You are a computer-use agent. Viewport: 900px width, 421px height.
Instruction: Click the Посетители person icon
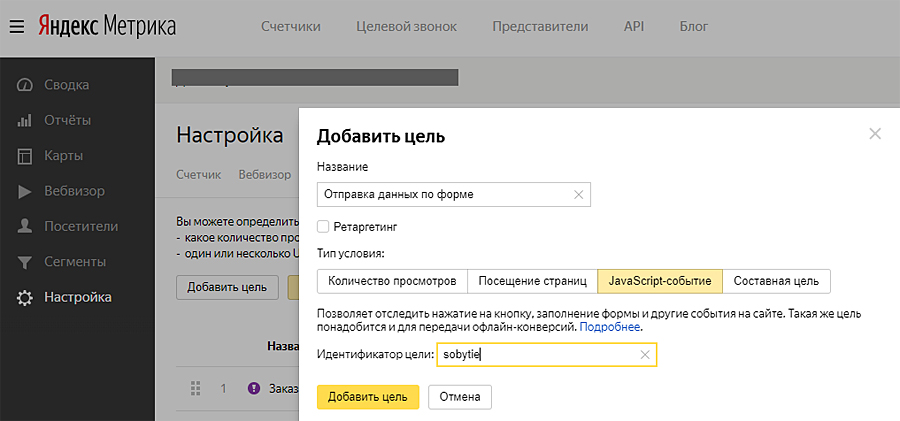(25, 227)
